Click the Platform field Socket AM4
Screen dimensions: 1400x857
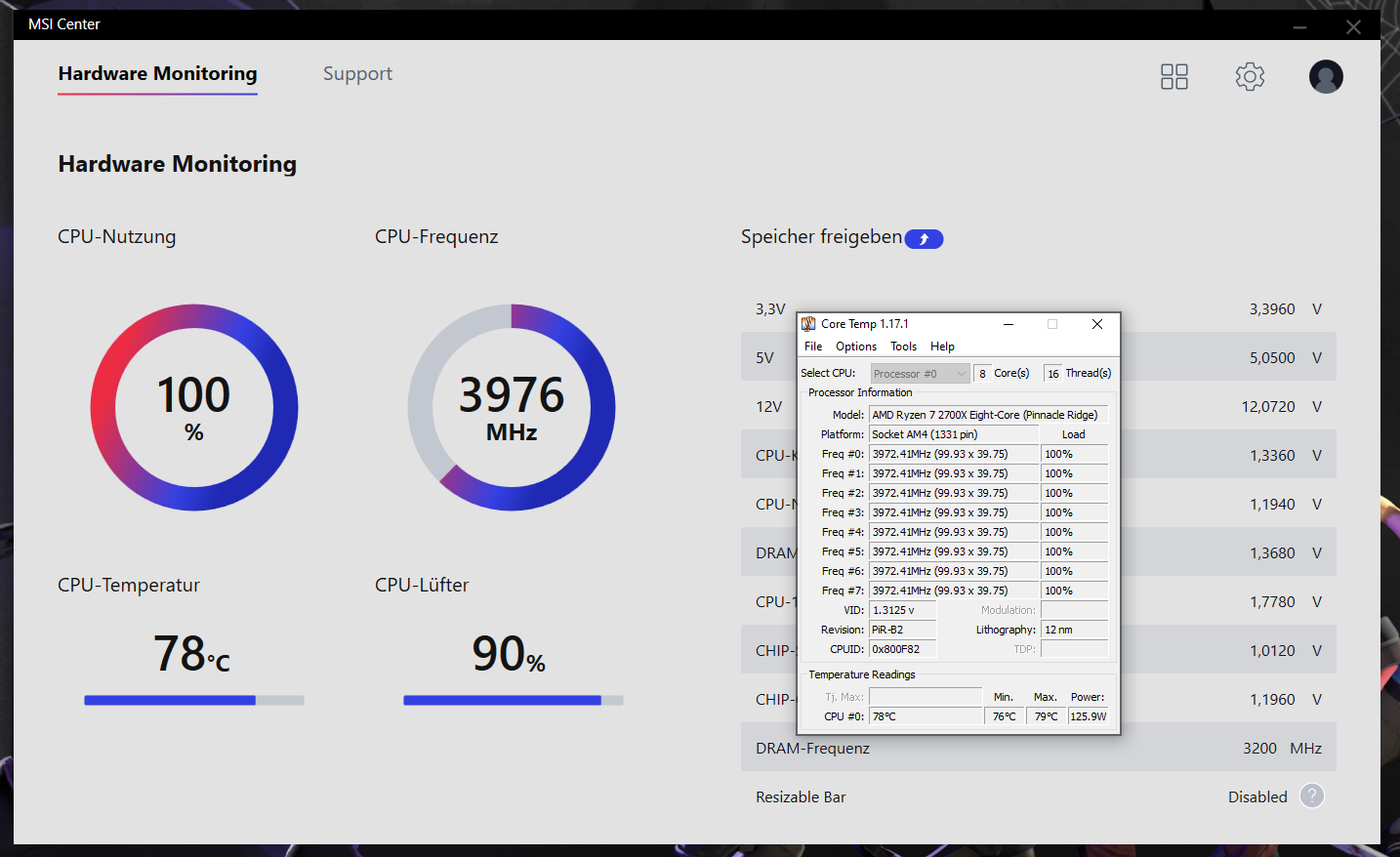(954, 434)
